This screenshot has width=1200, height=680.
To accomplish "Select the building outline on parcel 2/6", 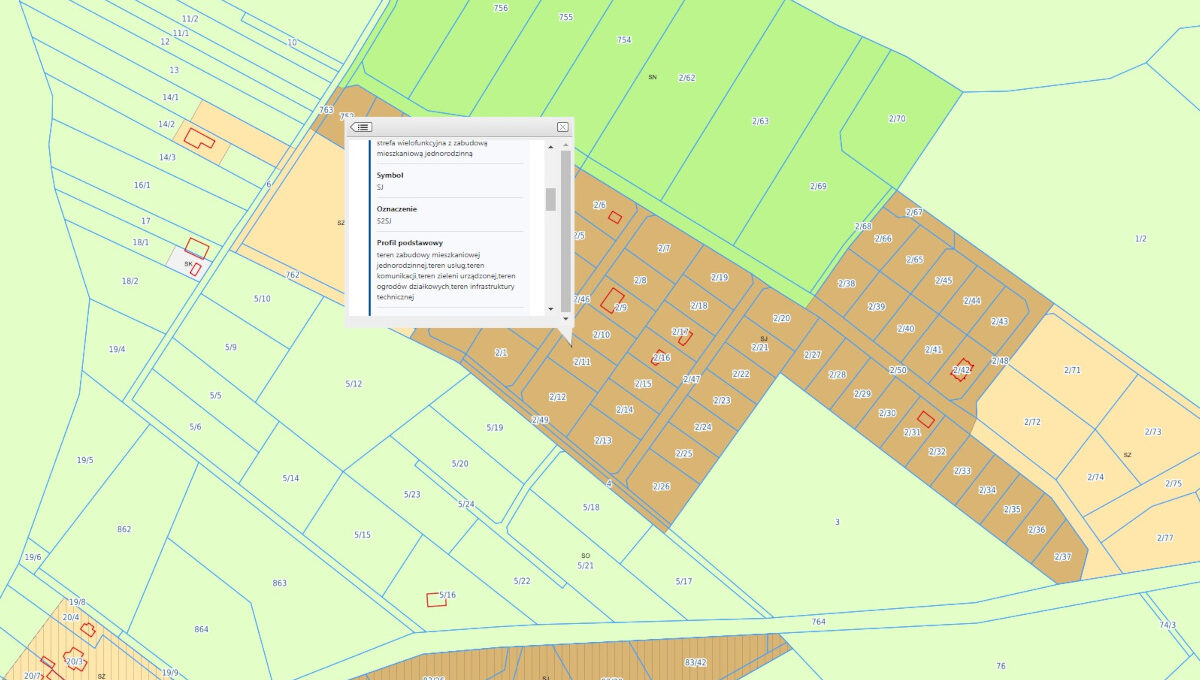I will click(615, 217).
